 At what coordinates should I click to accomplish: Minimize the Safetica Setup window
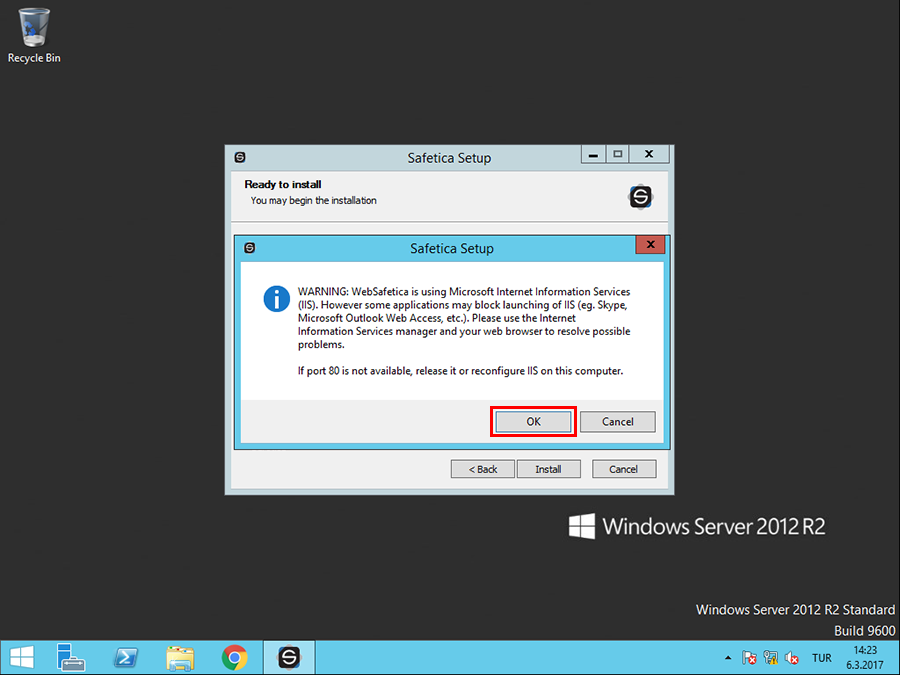click(x=593, y=154)
